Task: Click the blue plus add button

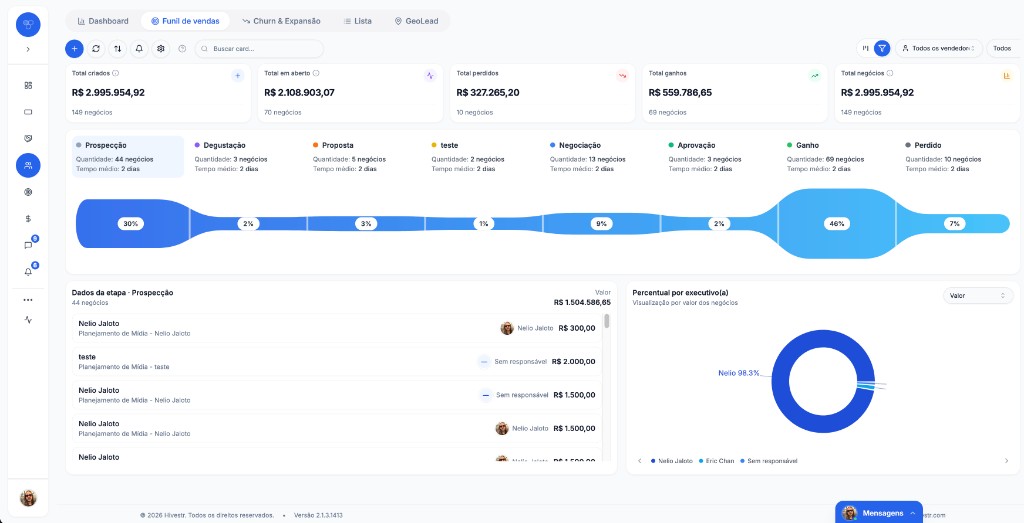Action: point(74,48)
